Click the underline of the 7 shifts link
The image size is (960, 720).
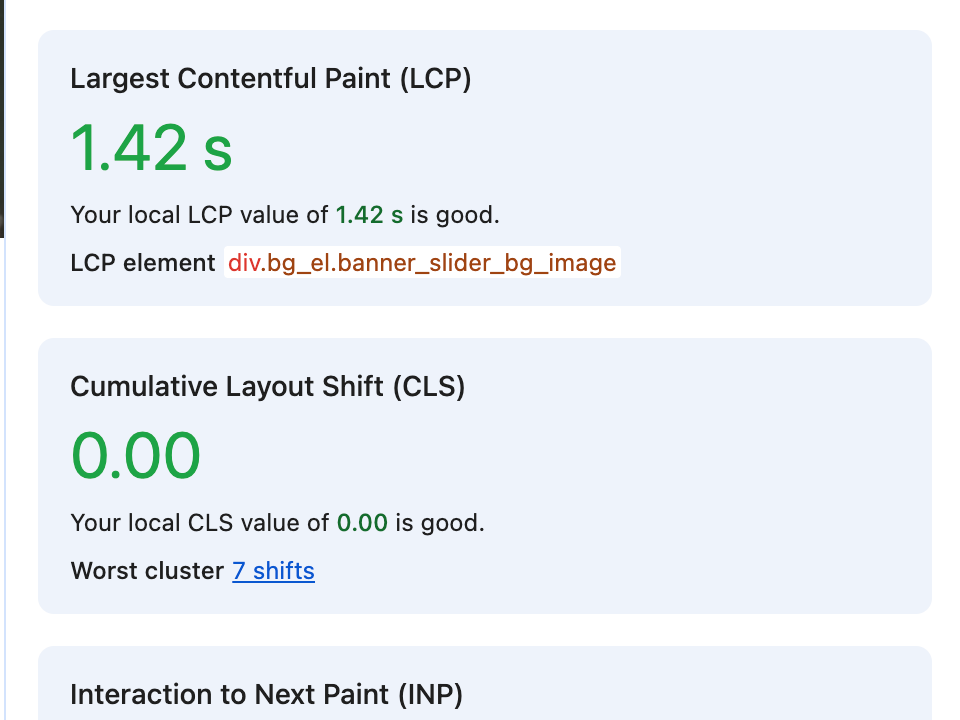(x=273, y=582)
